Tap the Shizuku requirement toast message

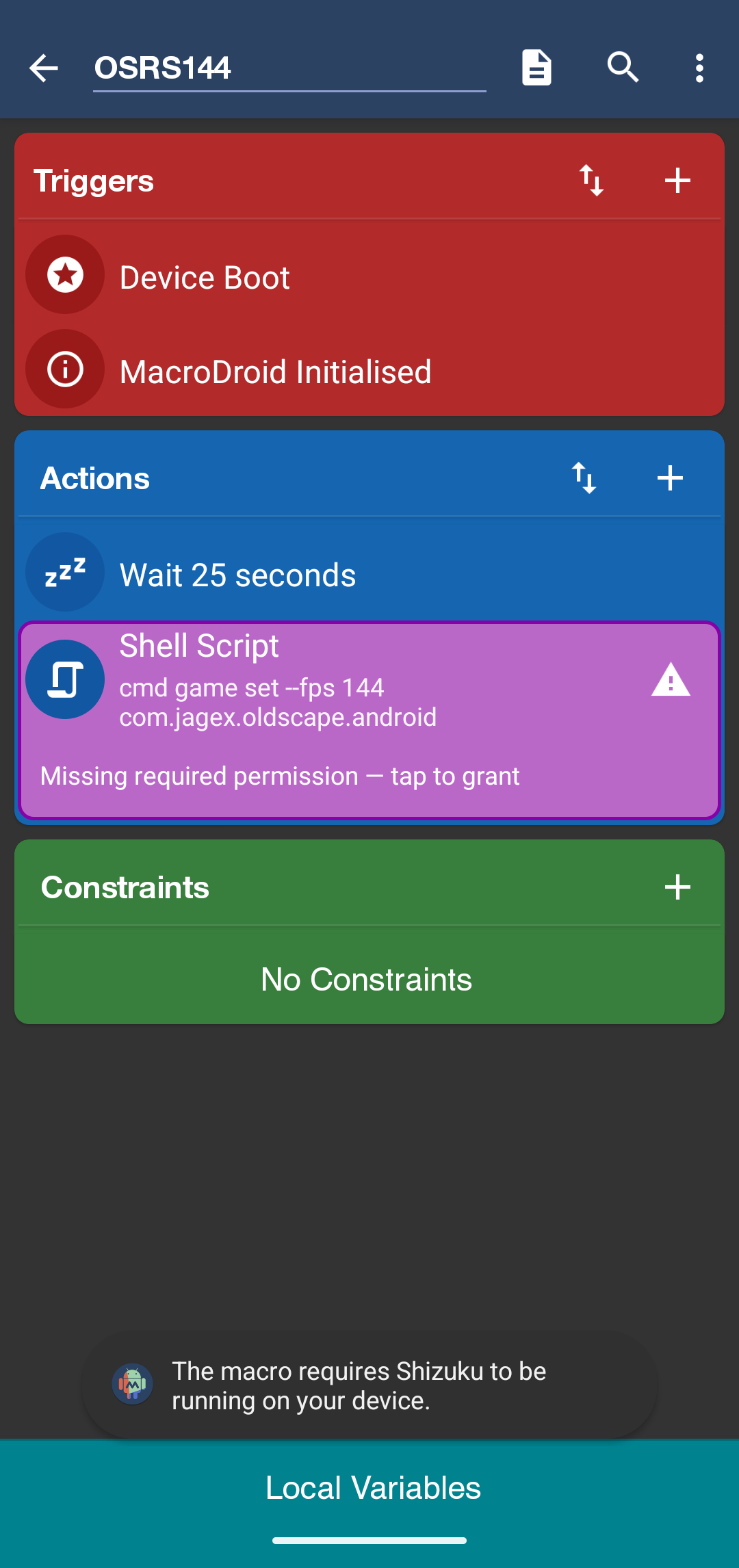[x=369, y=1385]
